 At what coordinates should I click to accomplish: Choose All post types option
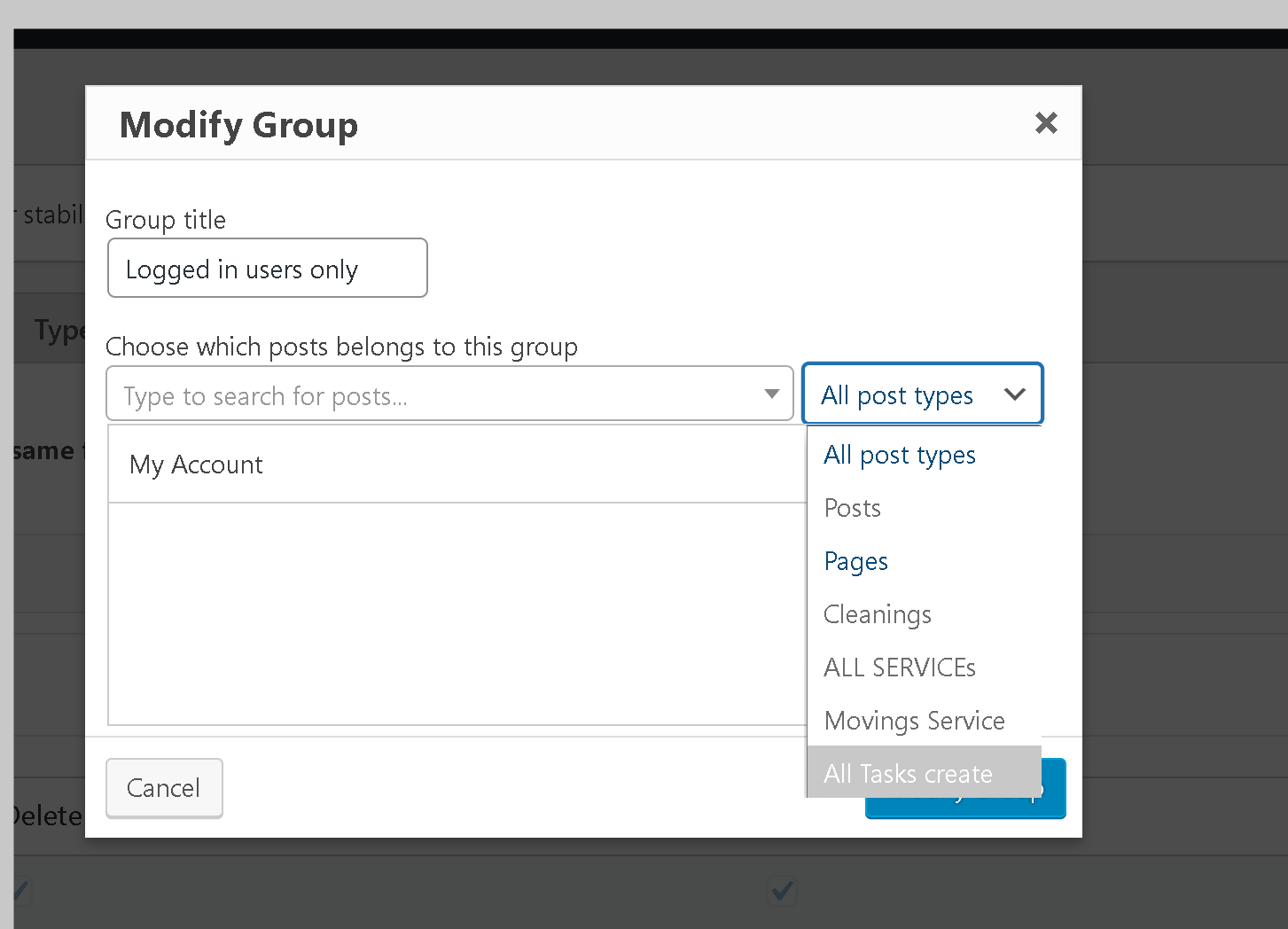[924, 455]
